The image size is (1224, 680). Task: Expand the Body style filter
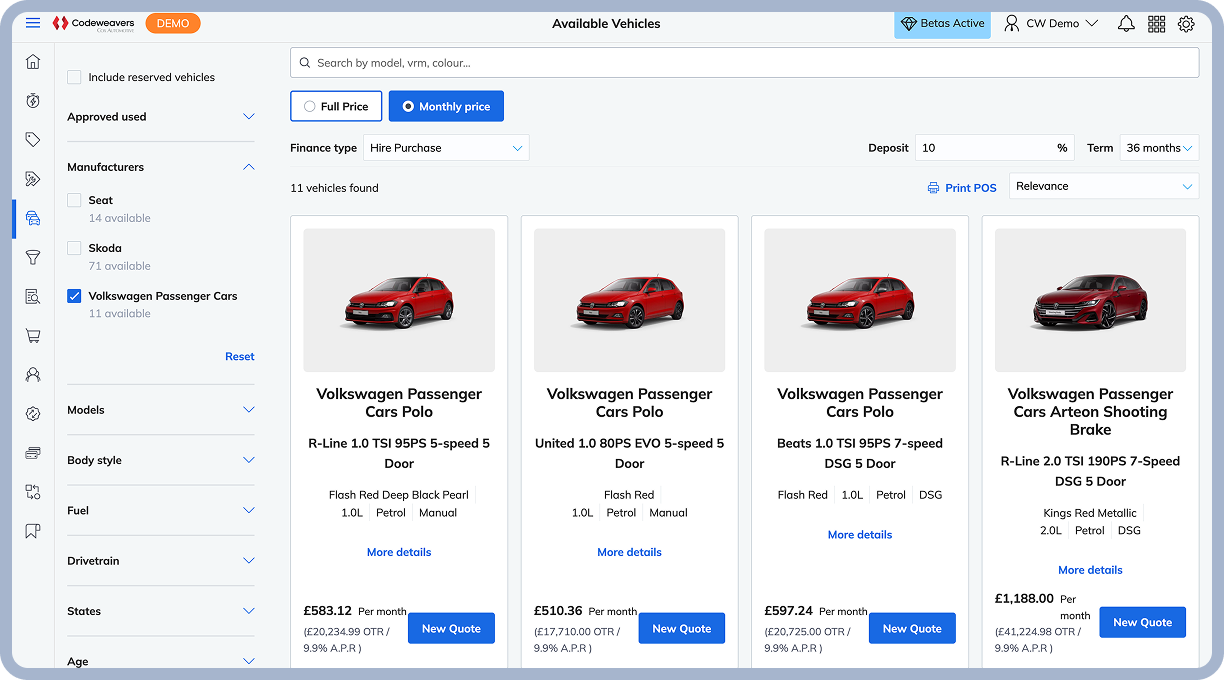[161, 460]
